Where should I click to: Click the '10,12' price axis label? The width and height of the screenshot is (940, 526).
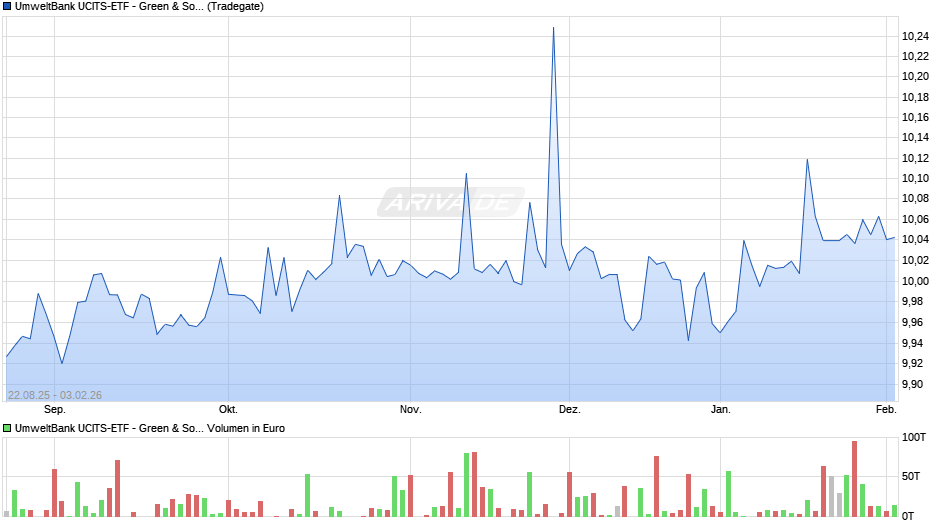[x=915, y=158]
